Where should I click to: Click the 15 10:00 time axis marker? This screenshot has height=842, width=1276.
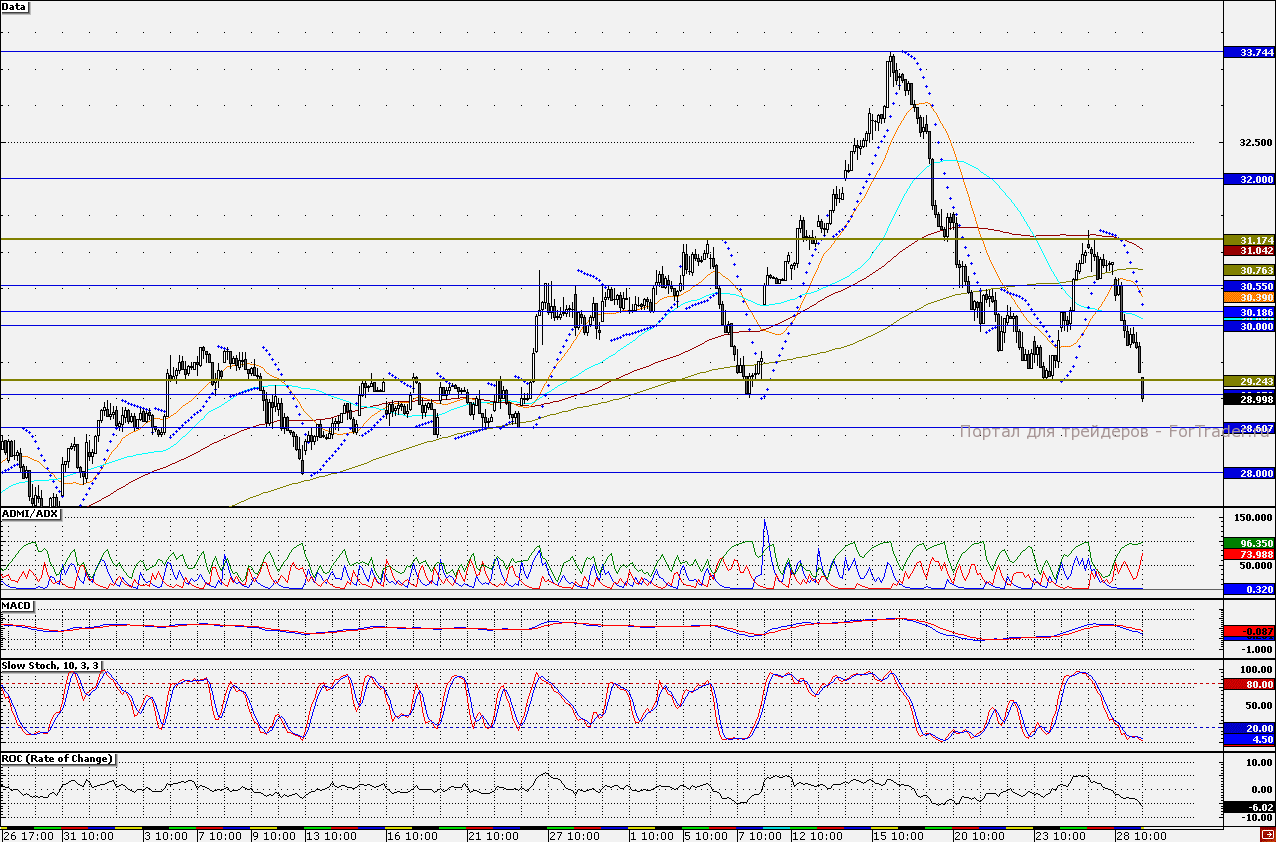(x=896, y=835)
